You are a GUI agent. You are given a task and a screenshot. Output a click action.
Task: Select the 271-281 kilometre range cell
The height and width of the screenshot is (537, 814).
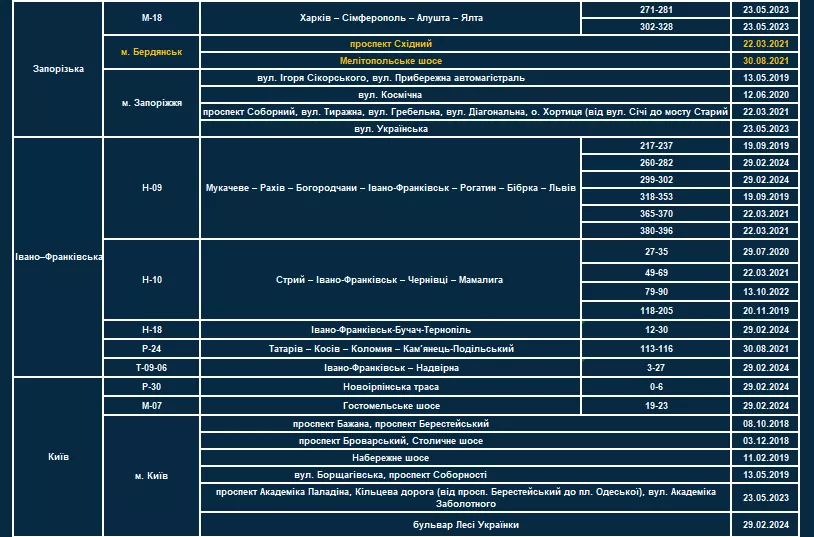(656, 9)
